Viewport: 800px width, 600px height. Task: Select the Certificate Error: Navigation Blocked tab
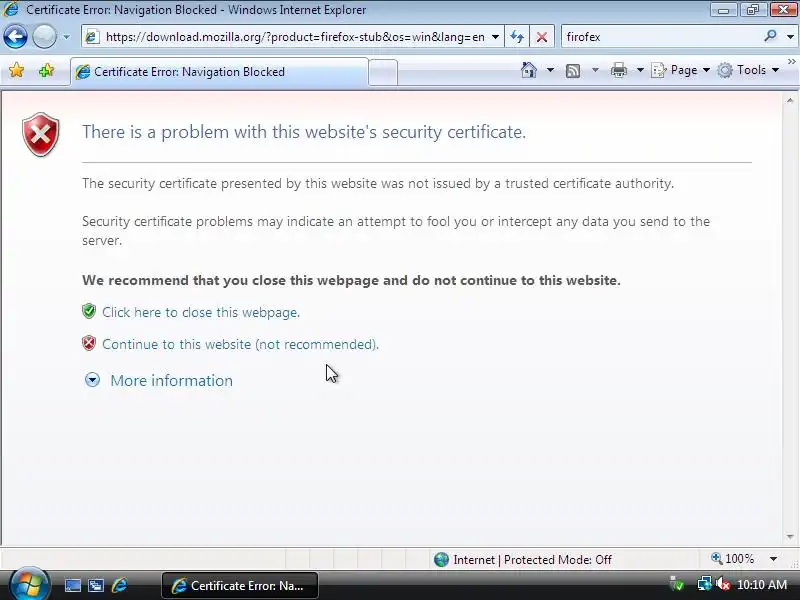click(x=219, y=72)
